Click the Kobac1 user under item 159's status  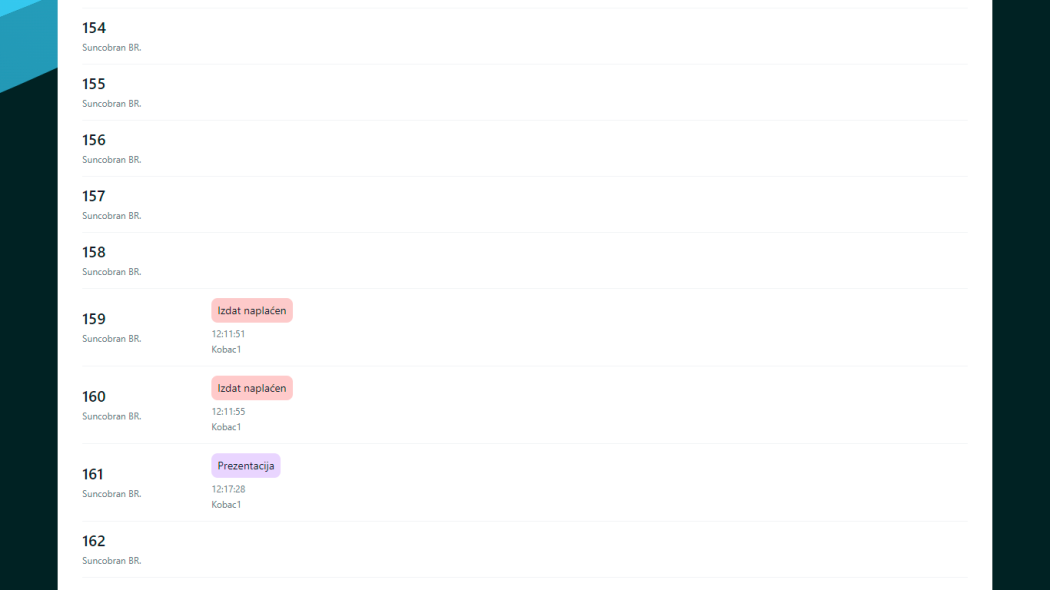tap(226, 350)
